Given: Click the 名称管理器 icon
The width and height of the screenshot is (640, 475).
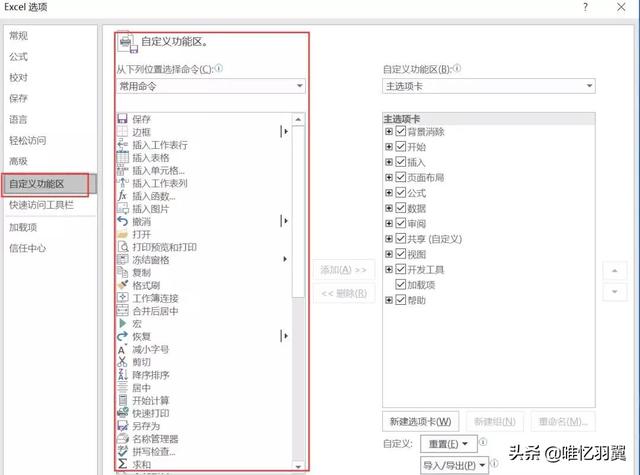Looking at the screenshot, I should (x=122, y=439).
